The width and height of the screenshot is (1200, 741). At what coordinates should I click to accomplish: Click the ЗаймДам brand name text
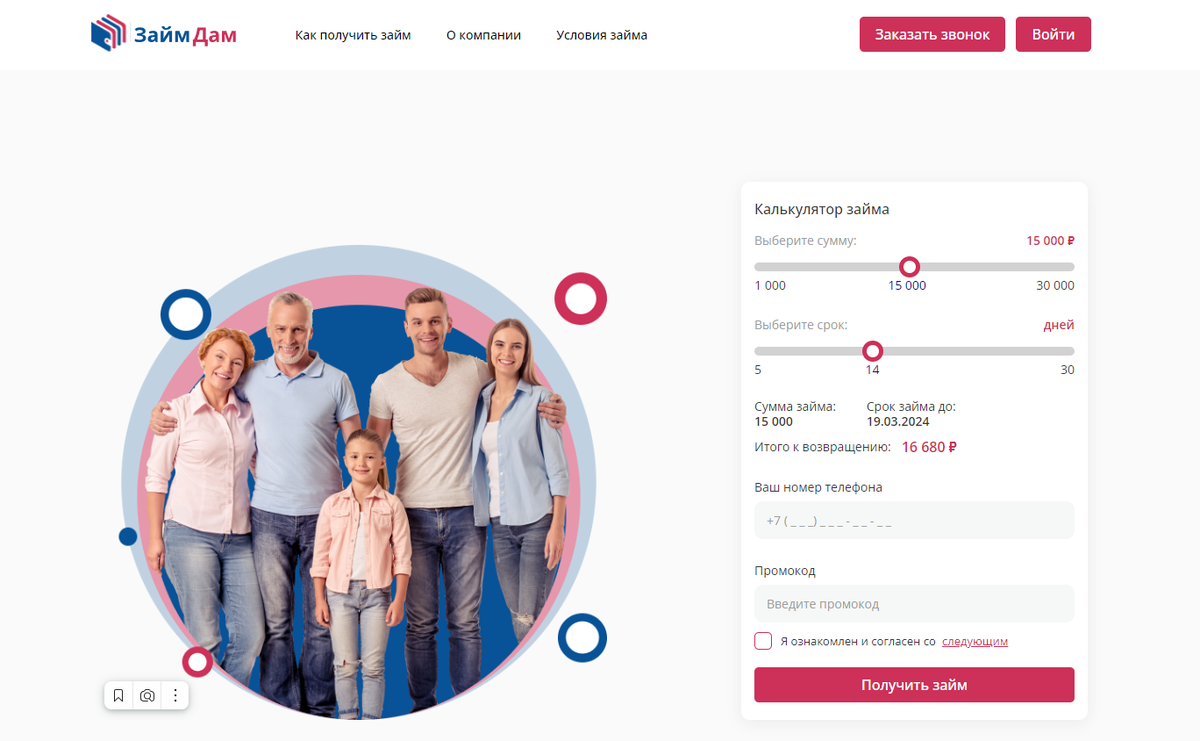[185, 36]
